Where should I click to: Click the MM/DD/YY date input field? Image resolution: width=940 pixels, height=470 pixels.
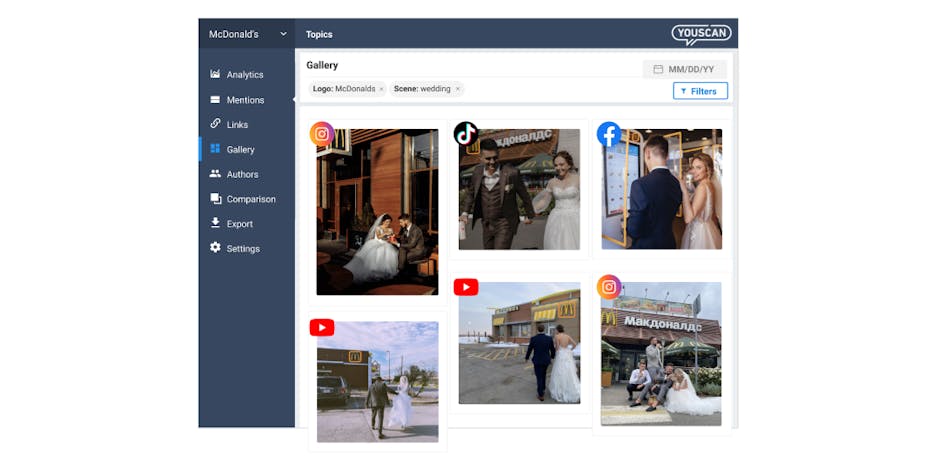(x=685, y=69)
